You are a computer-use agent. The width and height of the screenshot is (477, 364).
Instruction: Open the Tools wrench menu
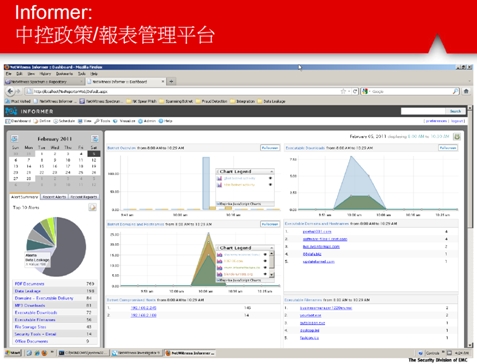pyautogui.click(x=102, y=121)
